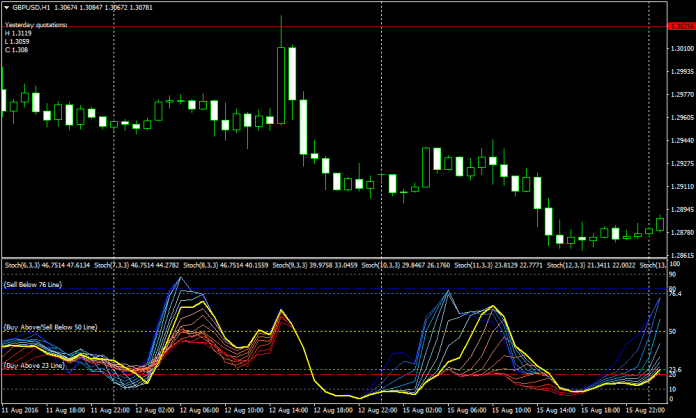696x418 pixels.
Task: Click the Buy Above/Sell Below 50 Line label
Action: click(x=50, y=327)
